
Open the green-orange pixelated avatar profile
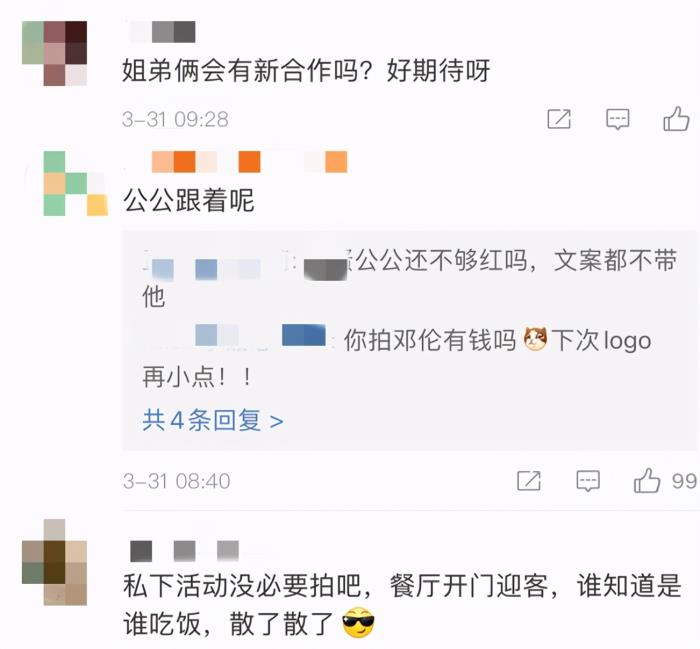(x=75, y=183)
